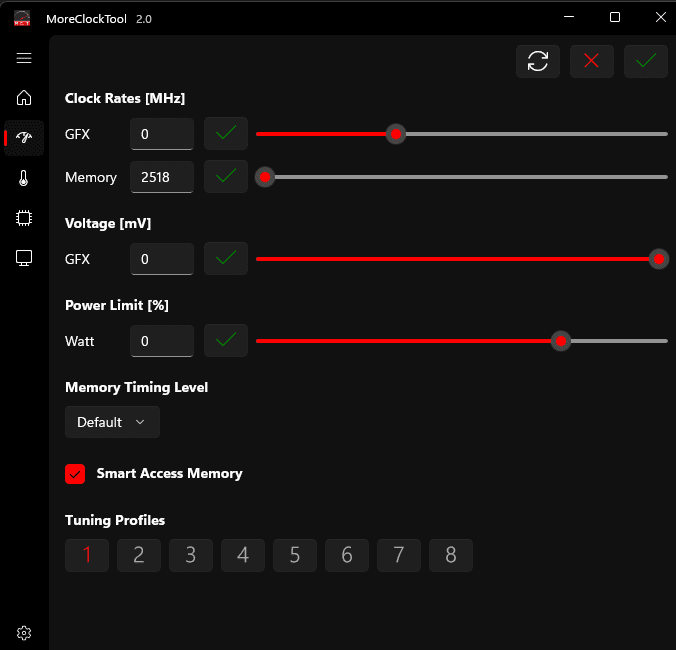
Task: Minimize the MoreClockTool window
Action: point(569,17)
